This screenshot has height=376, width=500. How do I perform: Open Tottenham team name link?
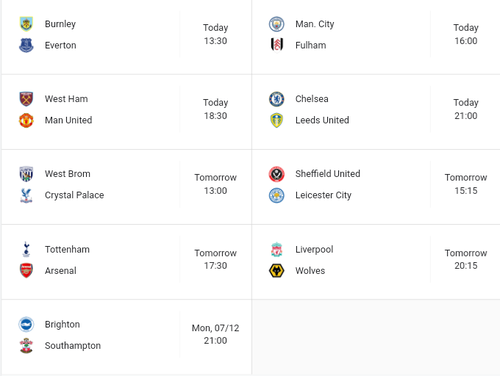[67, 249]
